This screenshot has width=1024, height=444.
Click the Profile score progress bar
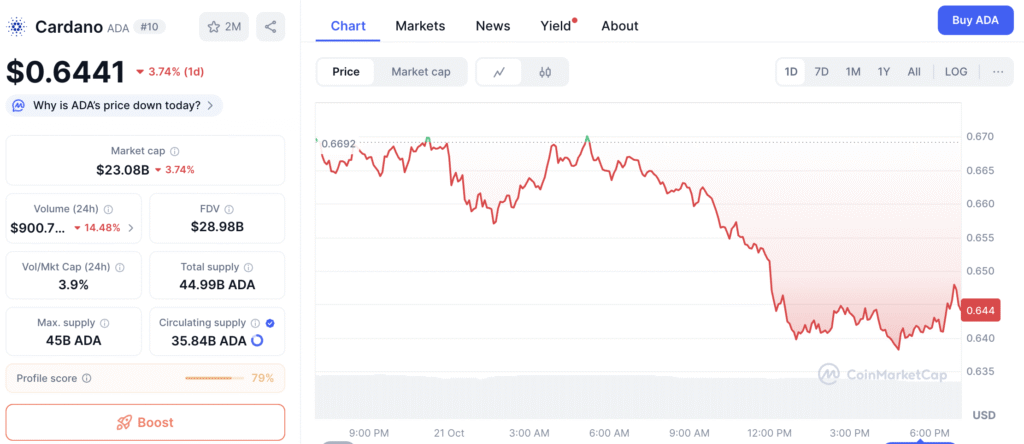point(214,378)
